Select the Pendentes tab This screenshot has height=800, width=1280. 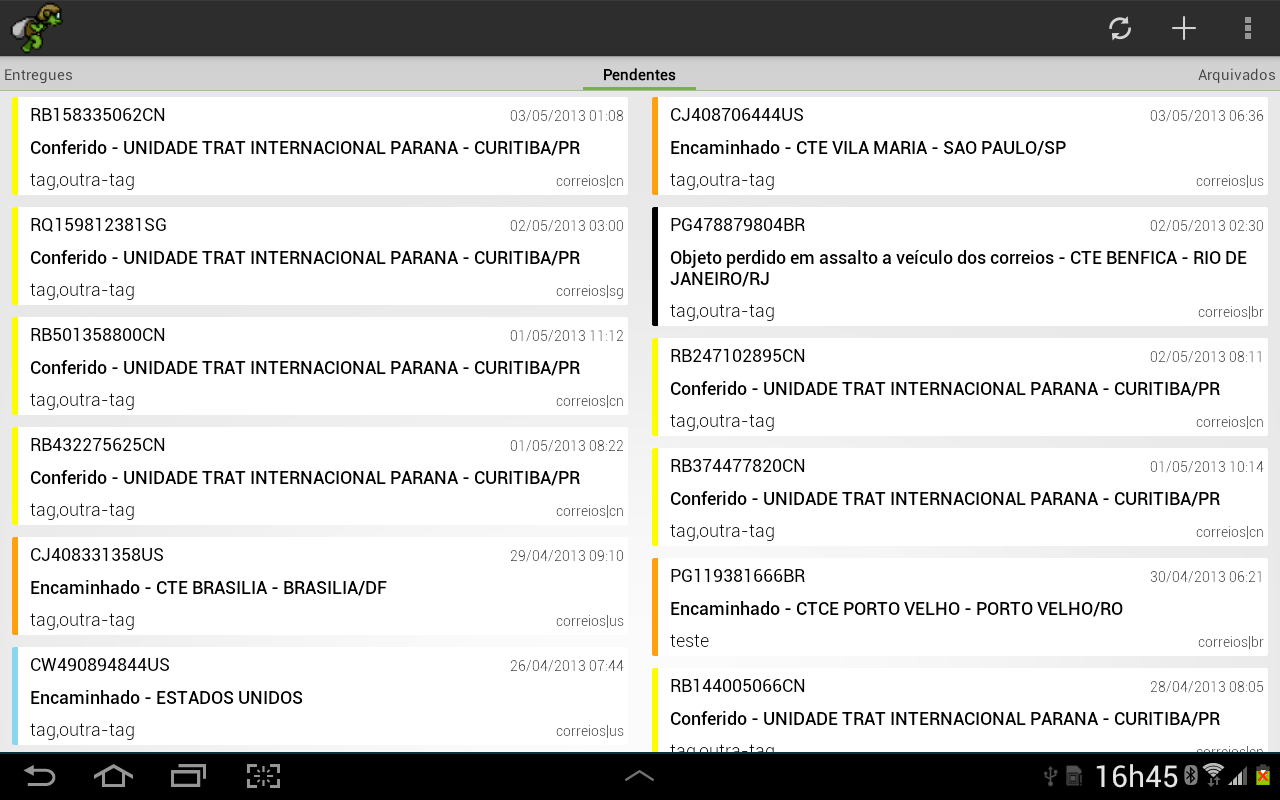coord(639,75)
